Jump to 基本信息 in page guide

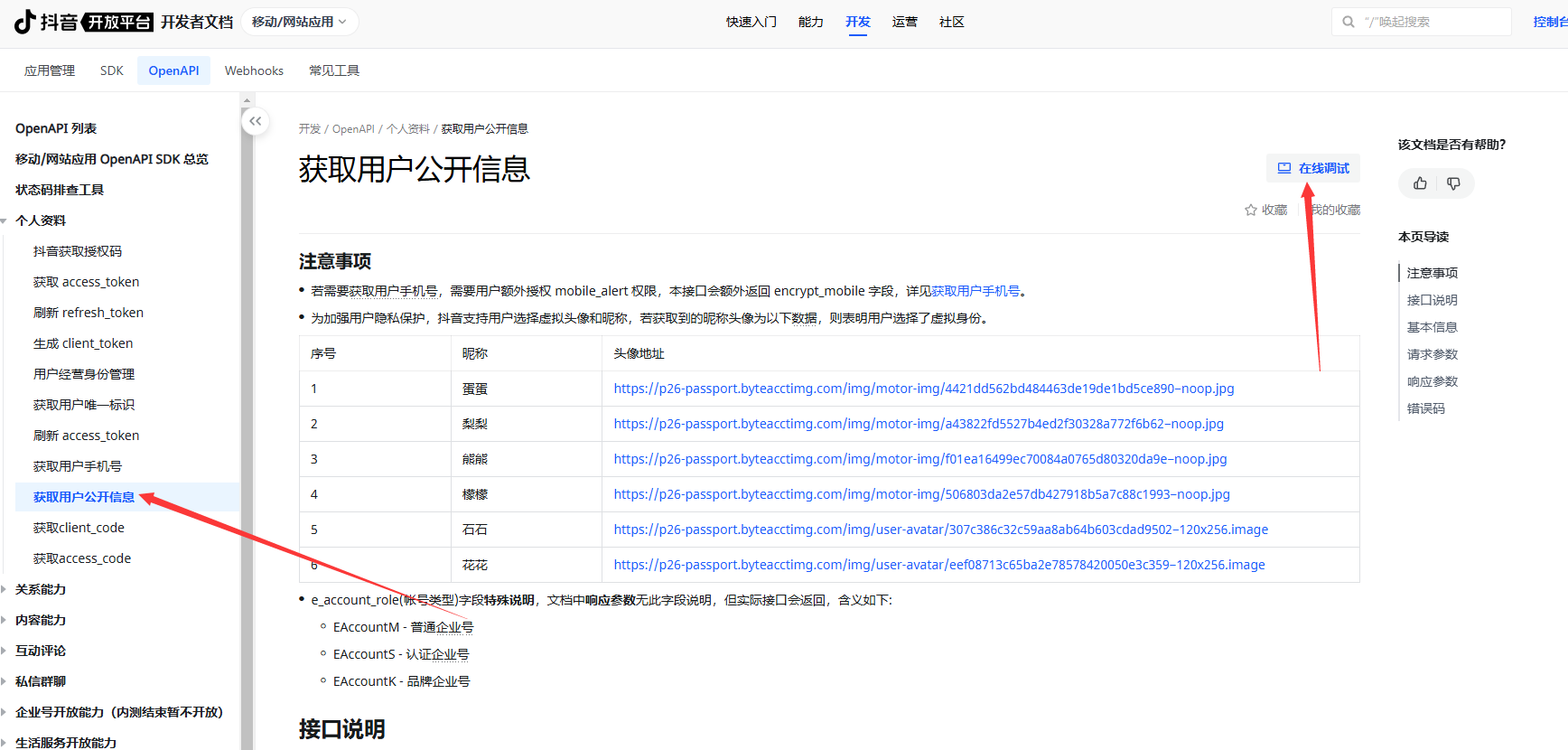(1433, 327)
